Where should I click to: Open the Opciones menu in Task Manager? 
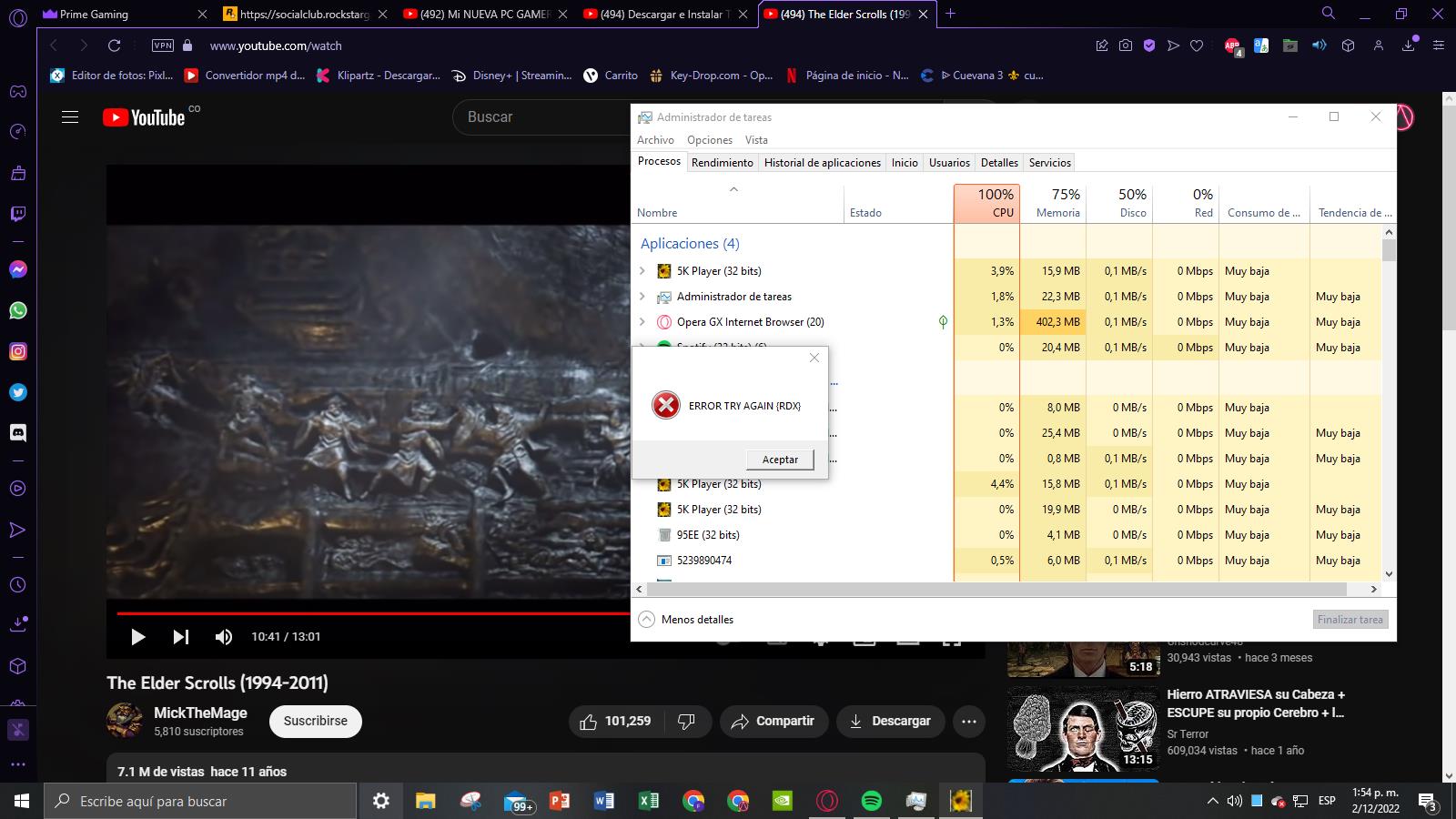tap(709, 140)
